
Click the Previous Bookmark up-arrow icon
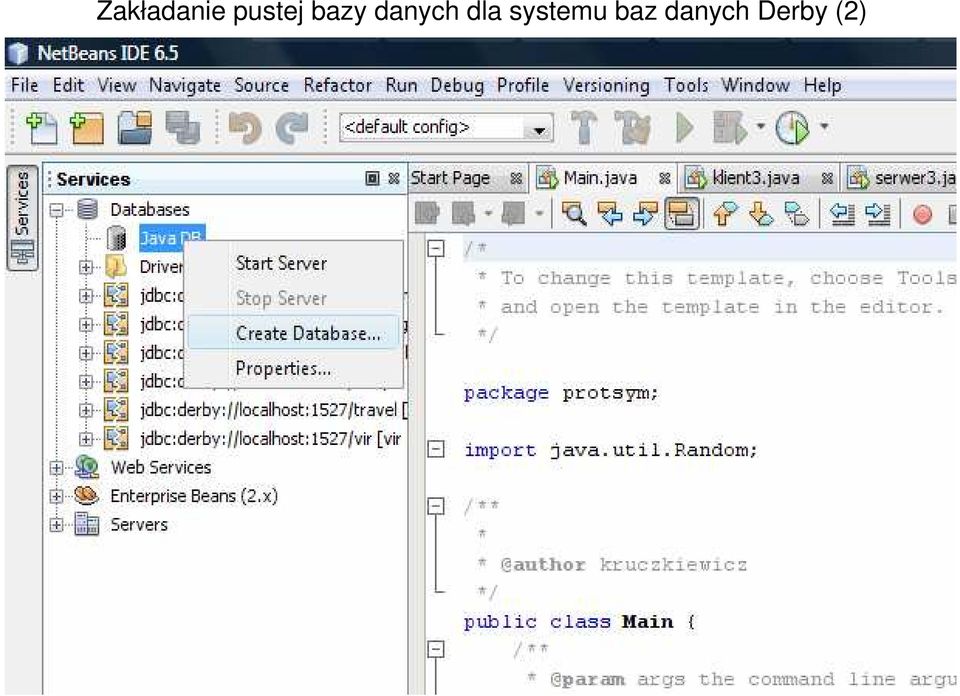[724, 213]
